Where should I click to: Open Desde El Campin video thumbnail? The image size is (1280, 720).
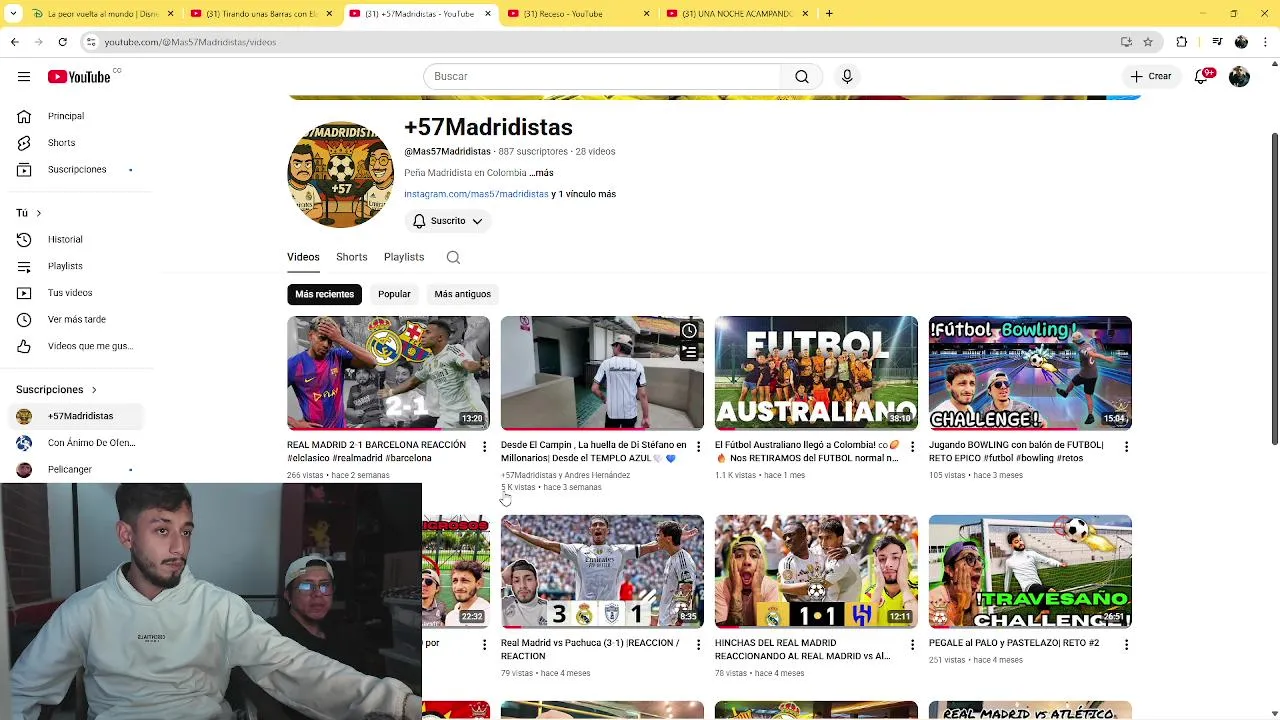click(602, 373)
